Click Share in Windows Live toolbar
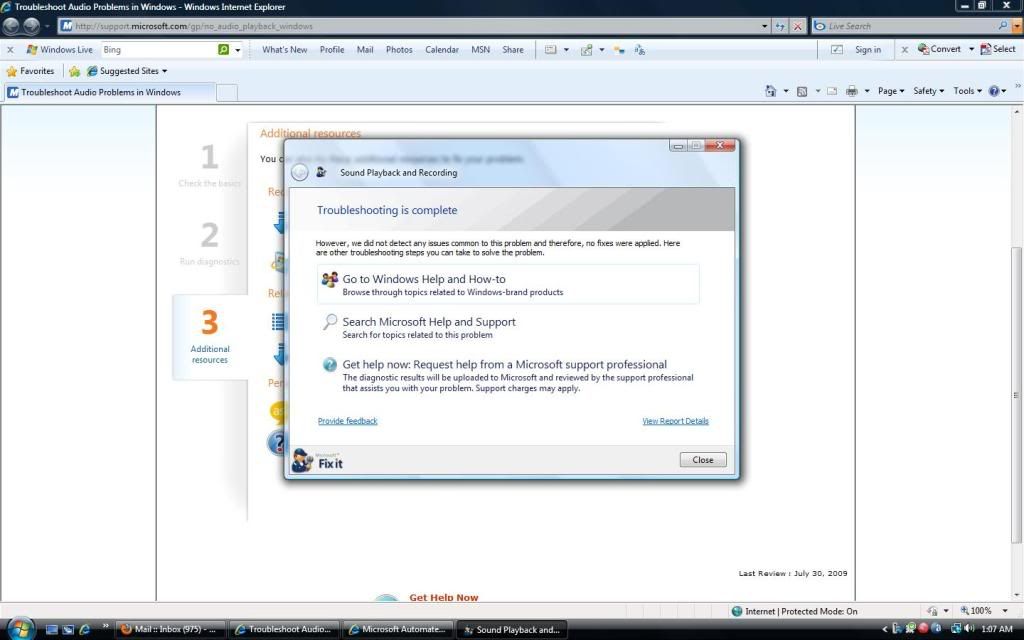The image size is (1024, 640). [513, 50]
